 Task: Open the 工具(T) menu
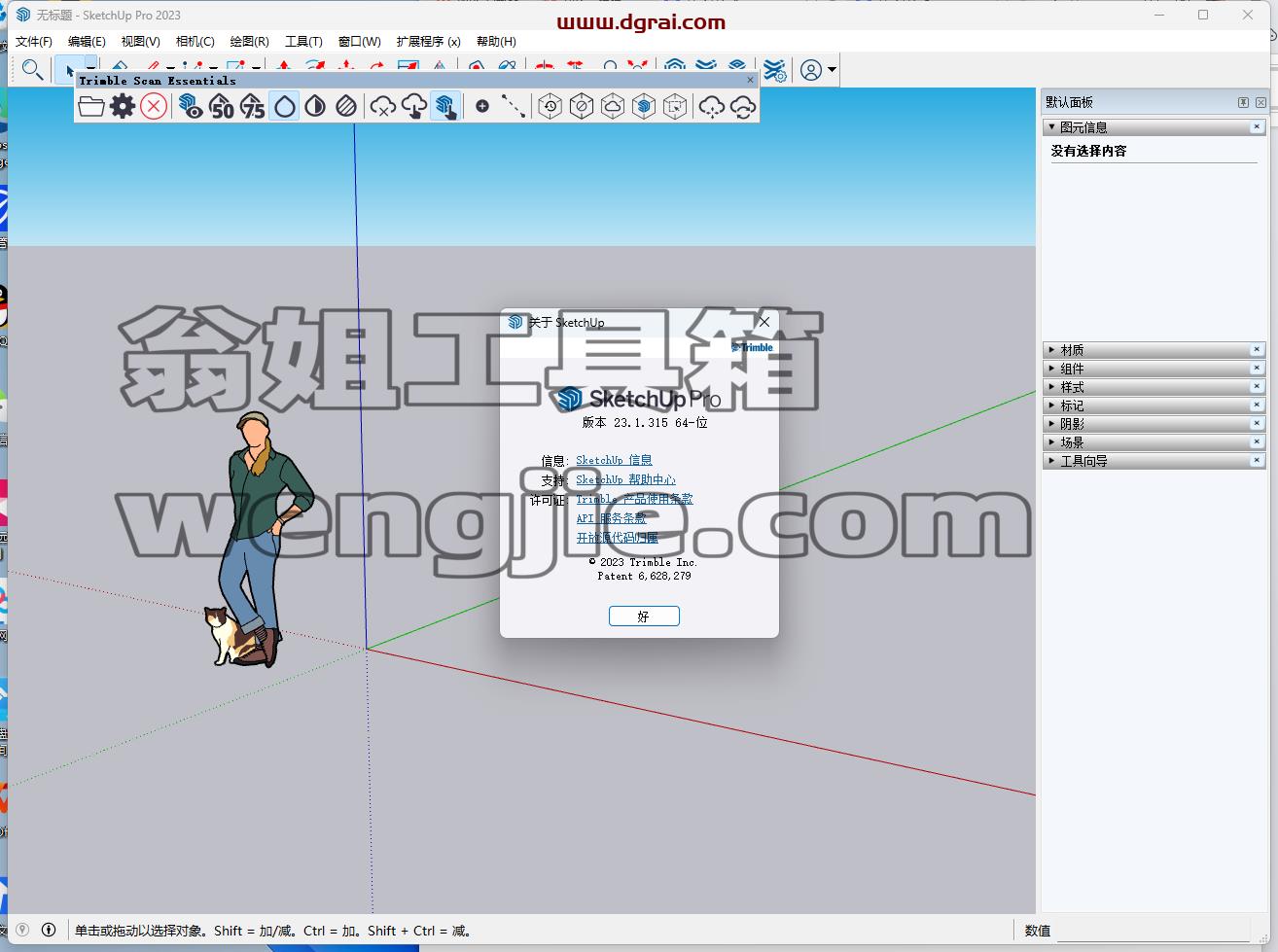tap(303, 41)
